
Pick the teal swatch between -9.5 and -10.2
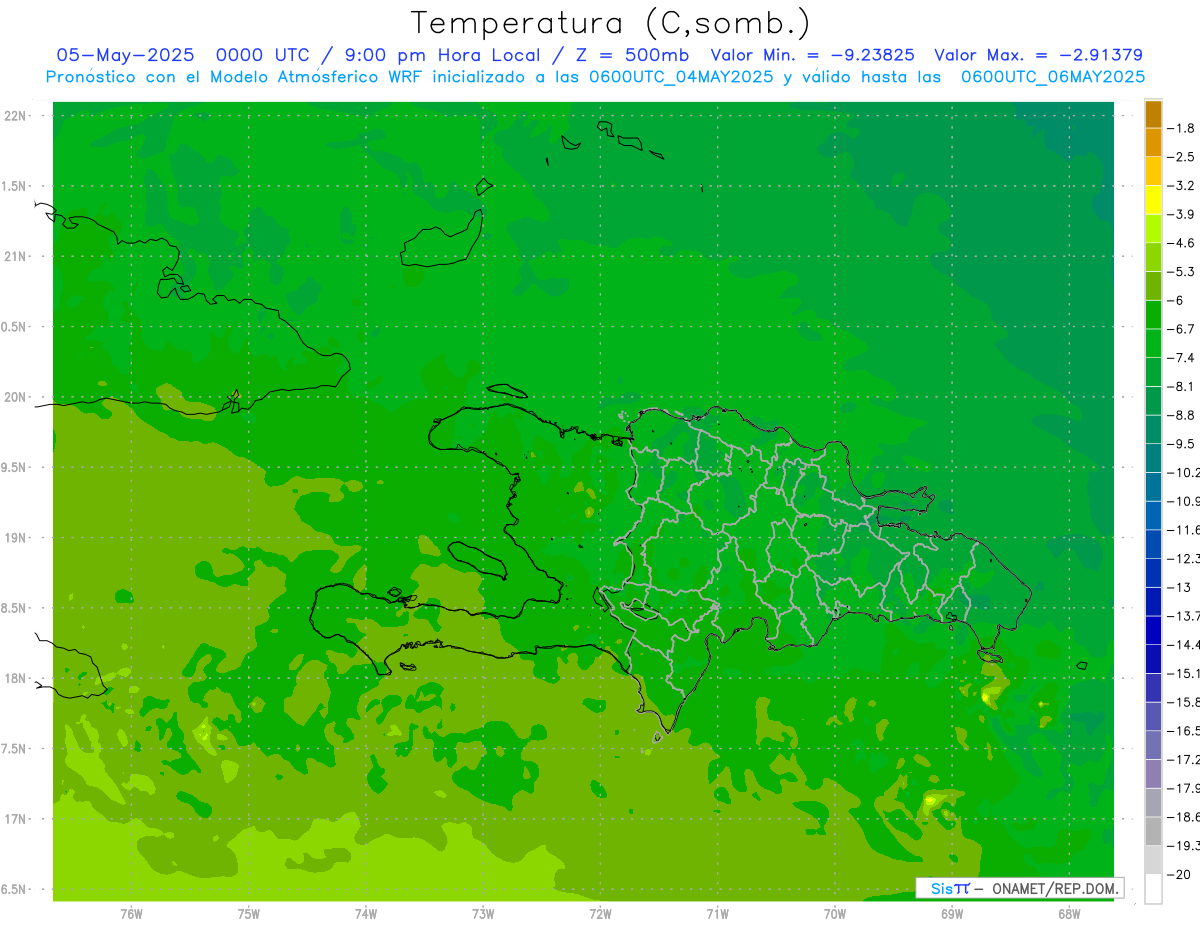(1153, 458)
